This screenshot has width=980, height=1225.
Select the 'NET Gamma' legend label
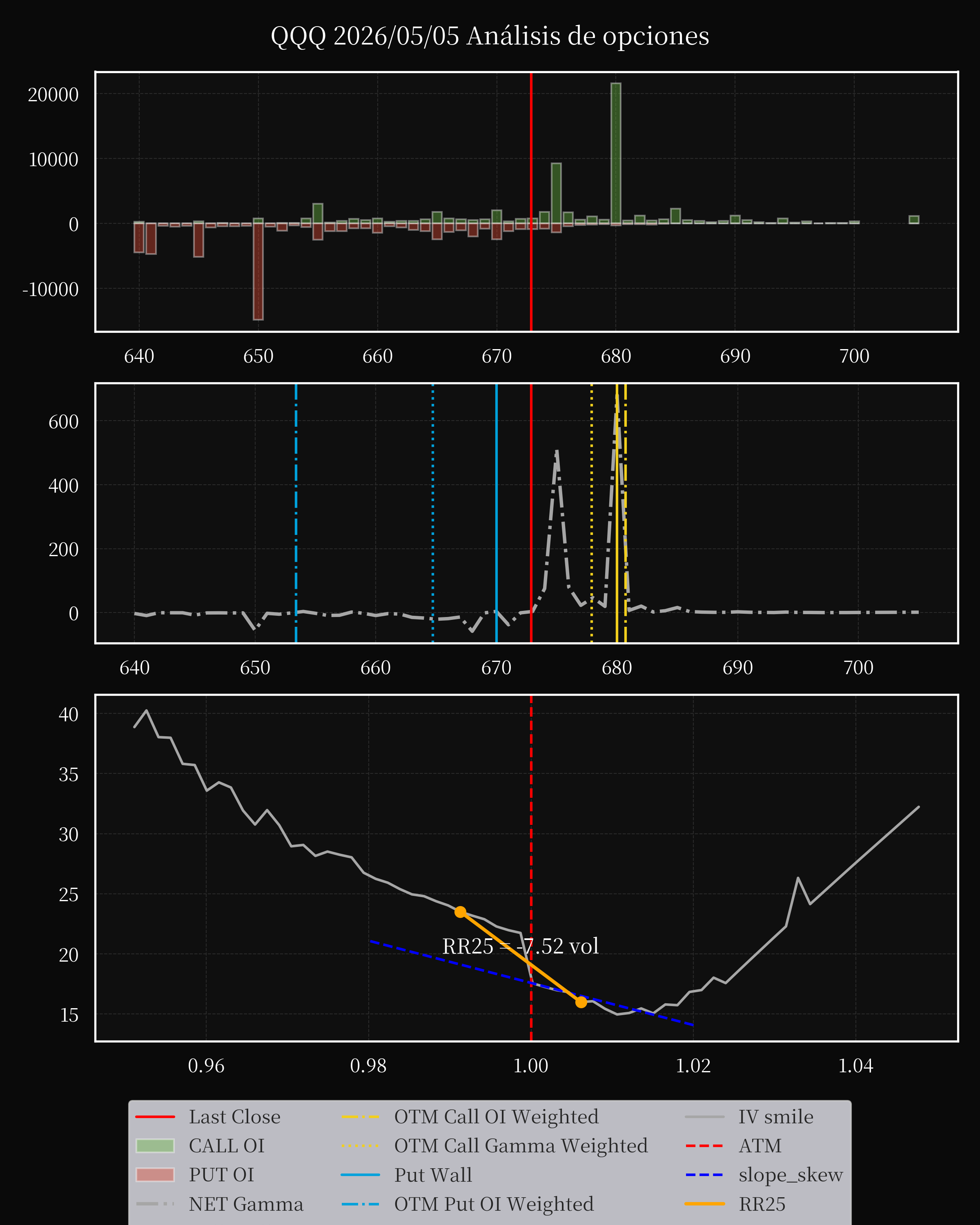pos(246,1204)
